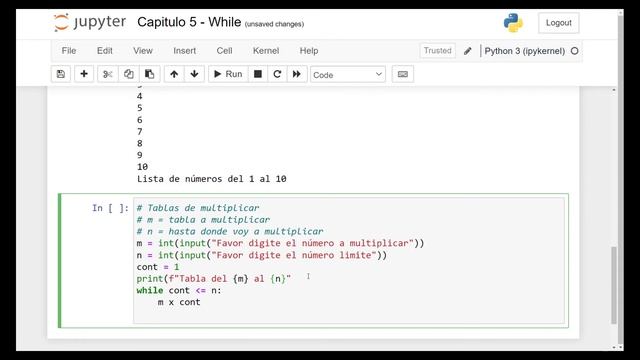Screen dimensions: 640x360
Task: Click output number 4
Action: pos(140,96)
